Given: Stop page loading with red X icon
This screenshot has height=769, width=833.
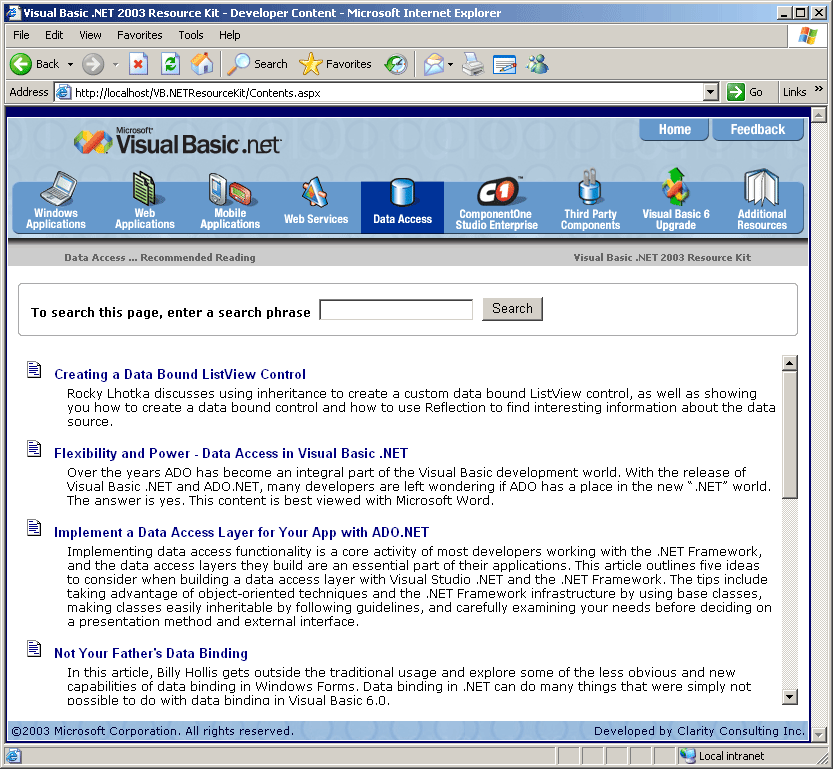Looking at the screenshot, I should click(138, 64).
